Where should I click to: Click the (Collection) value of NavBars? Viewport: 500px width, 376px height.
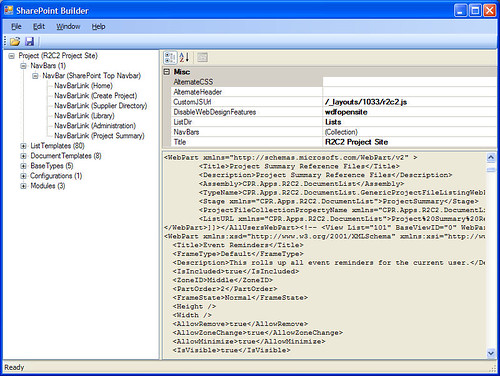coord(341,132)
